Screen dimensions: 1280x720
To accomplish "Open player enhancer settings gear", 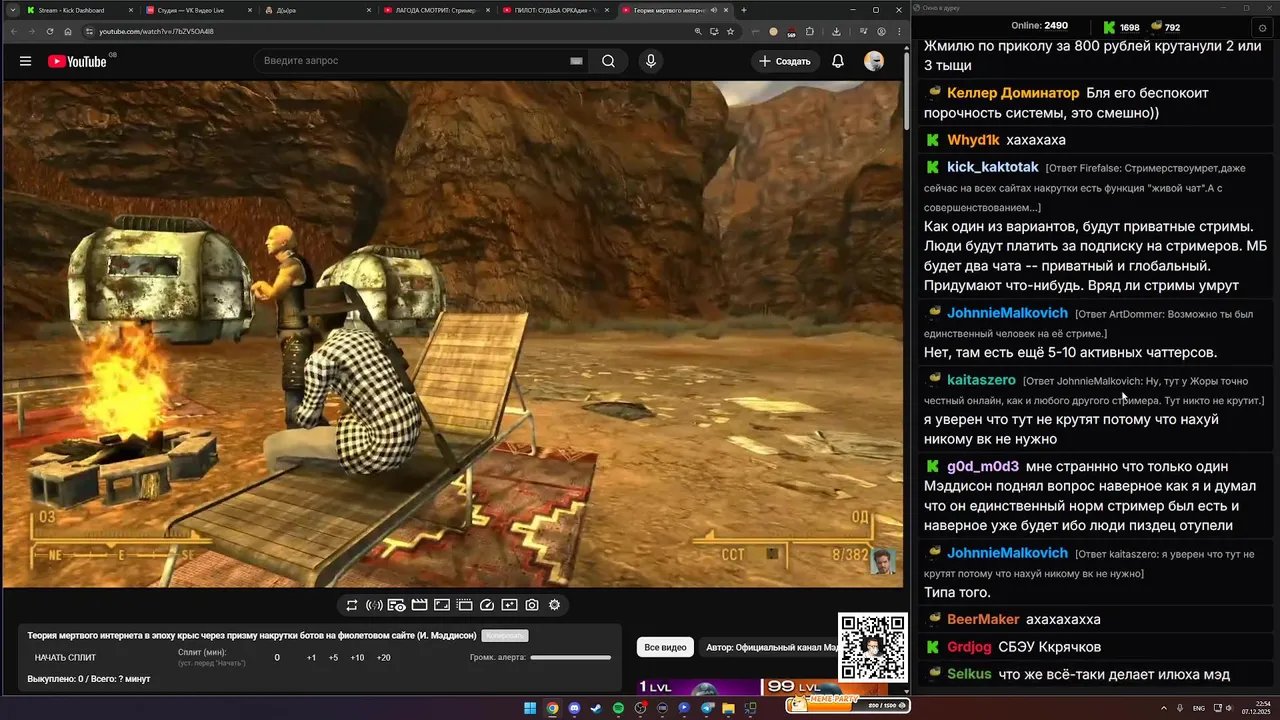I will click(554, 605).
